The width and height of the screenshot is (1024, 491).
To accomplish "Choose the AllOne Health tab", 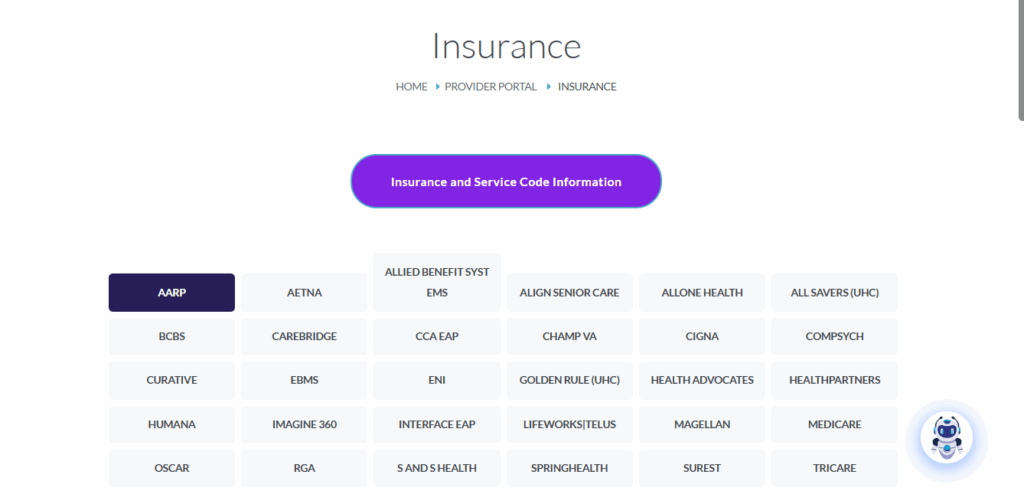I will tap(702, 293).
